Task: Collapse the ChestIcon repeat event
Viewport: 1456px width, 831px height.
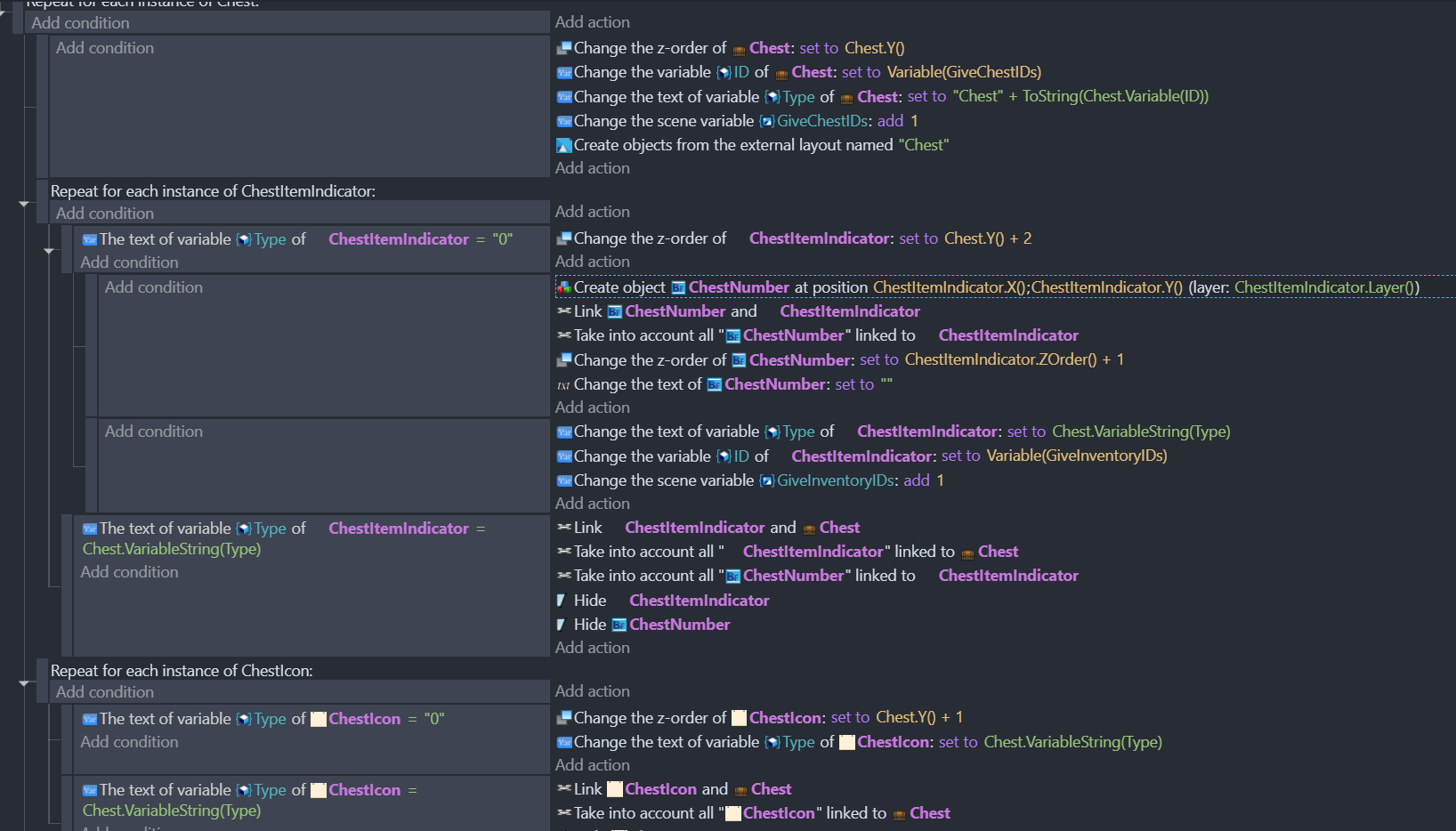Action: point(25,682)
